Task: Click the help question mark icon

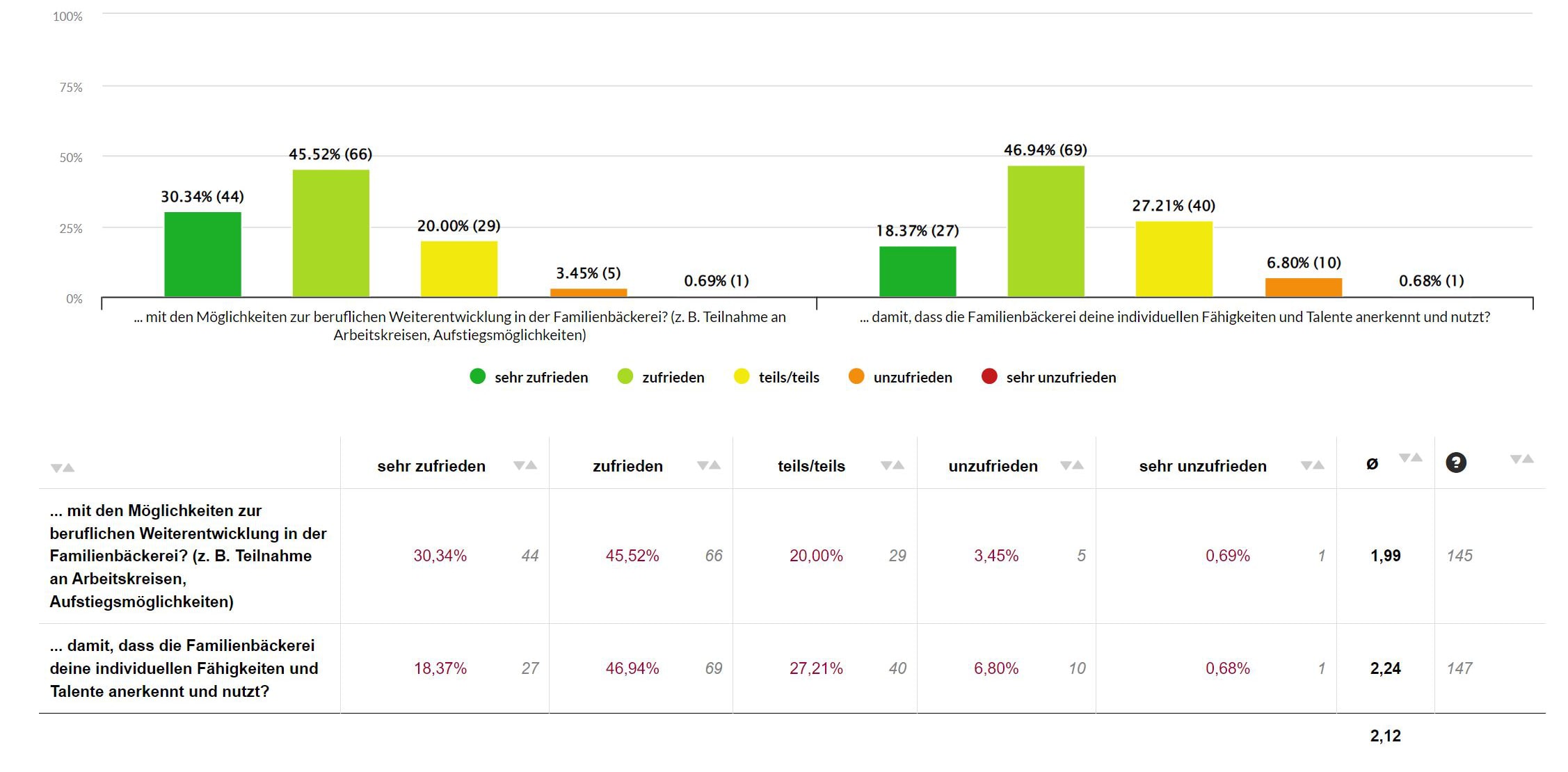Action: click(1455, 463)
